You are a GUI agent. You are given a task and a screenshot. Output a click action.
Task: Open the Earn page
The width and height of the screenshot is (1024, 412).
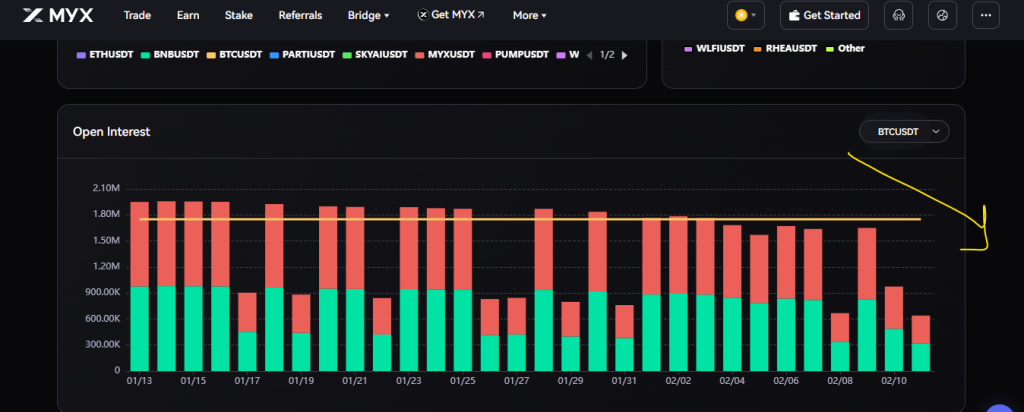(188, 16)
